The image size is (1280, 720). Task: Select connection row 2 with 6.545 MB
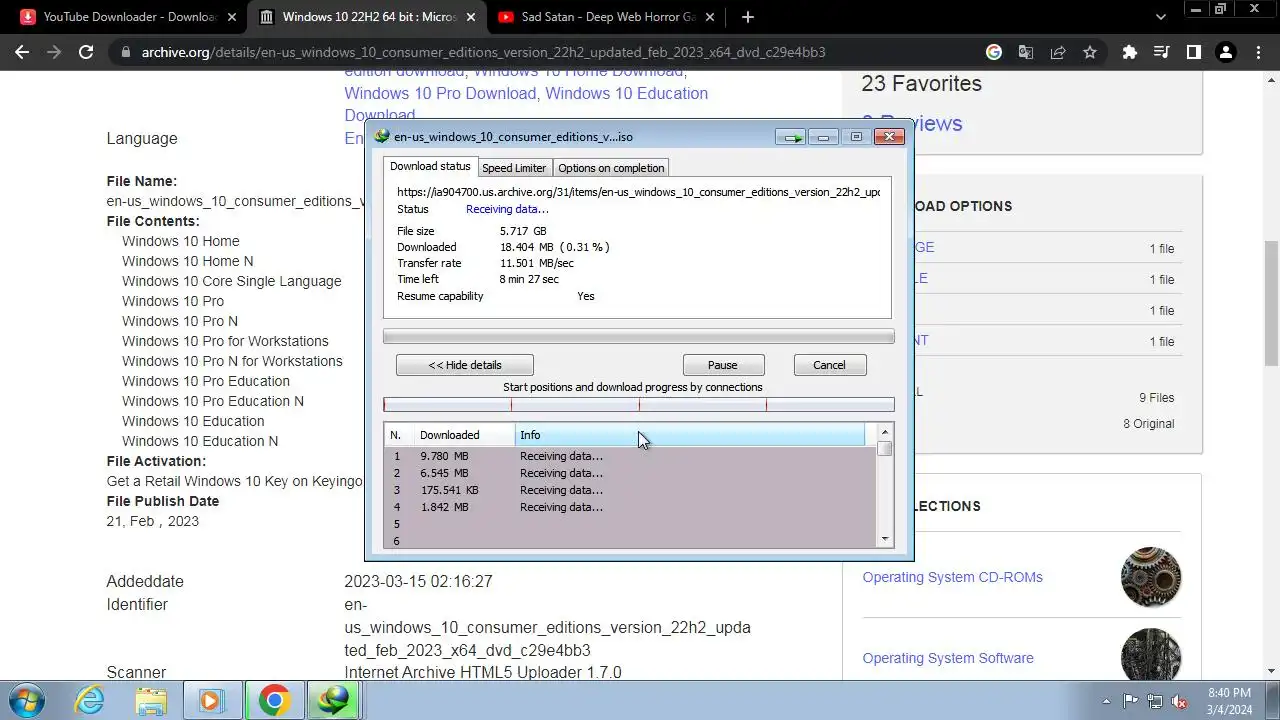coord(630,473)
